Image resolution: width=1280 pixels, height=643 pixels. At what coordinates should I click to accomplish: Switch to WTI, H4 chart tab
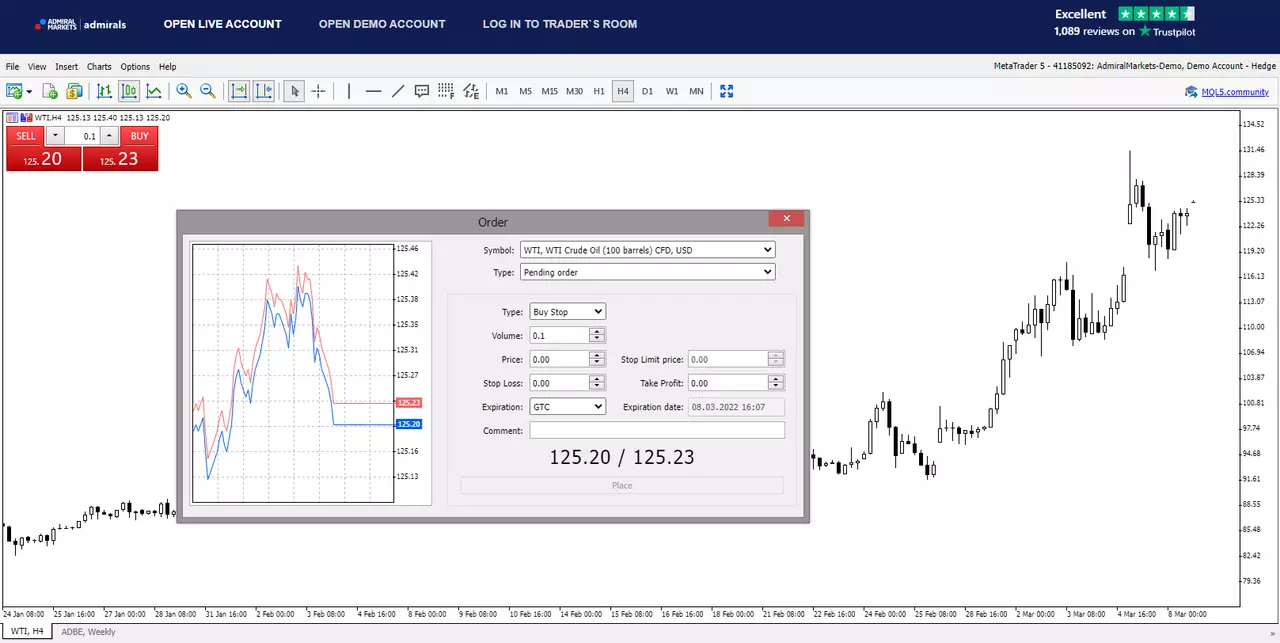pyautogui.click(x=27, y=632)
